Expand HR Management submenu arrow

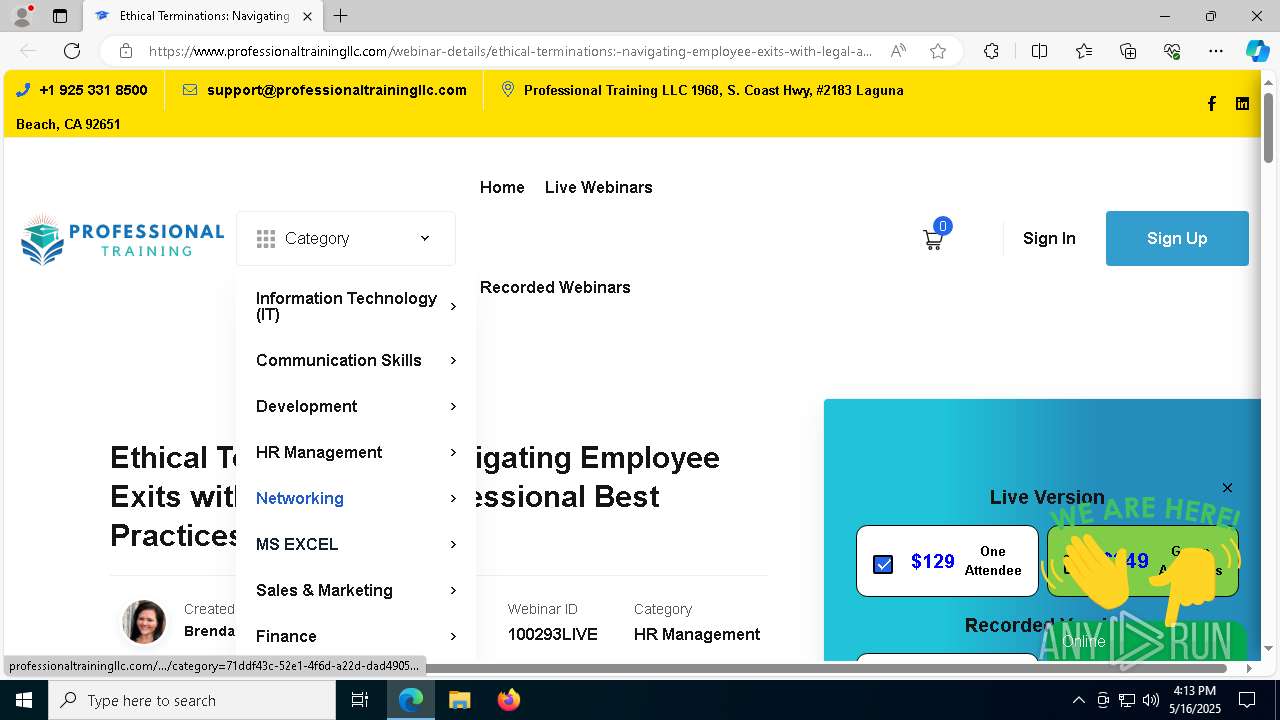coord(453,452)
